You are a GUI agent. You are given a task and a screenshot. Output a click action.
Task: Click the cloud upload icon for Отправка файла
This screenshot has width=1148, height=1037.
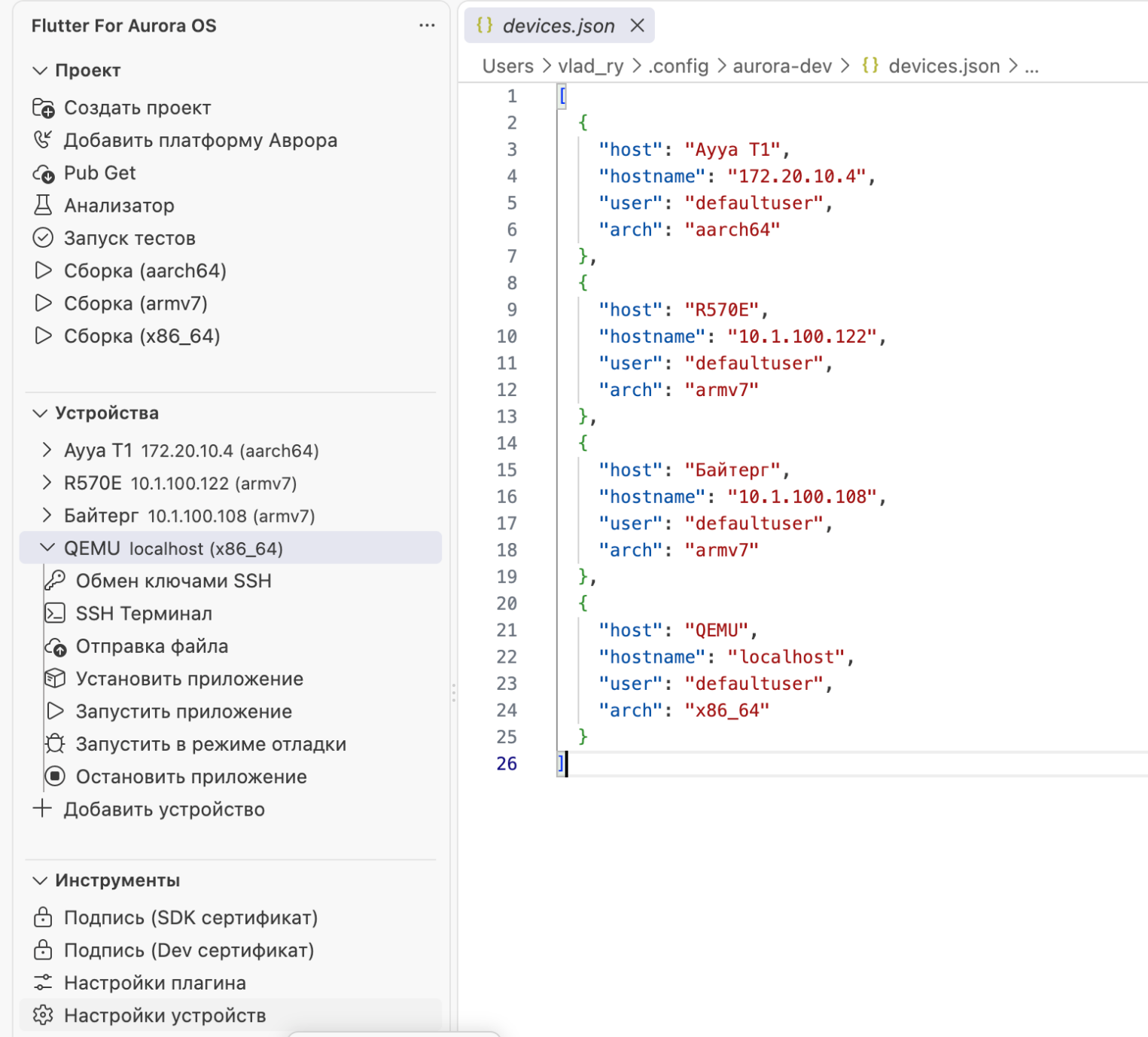pyautogui.click(x=56, y=646)
